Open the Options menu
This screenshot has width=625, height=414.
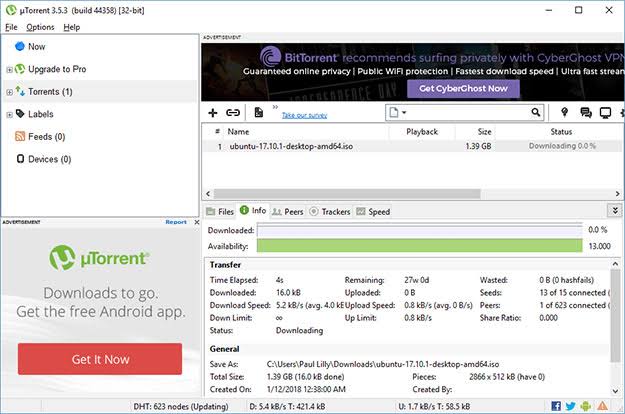click(x=40, y=27)
